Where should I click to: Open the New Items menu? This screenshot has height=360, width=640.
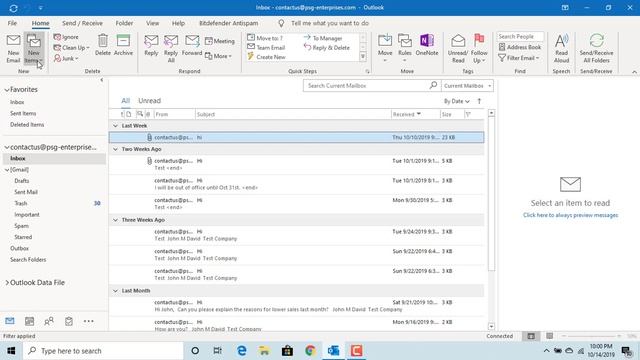click(33, 49)
